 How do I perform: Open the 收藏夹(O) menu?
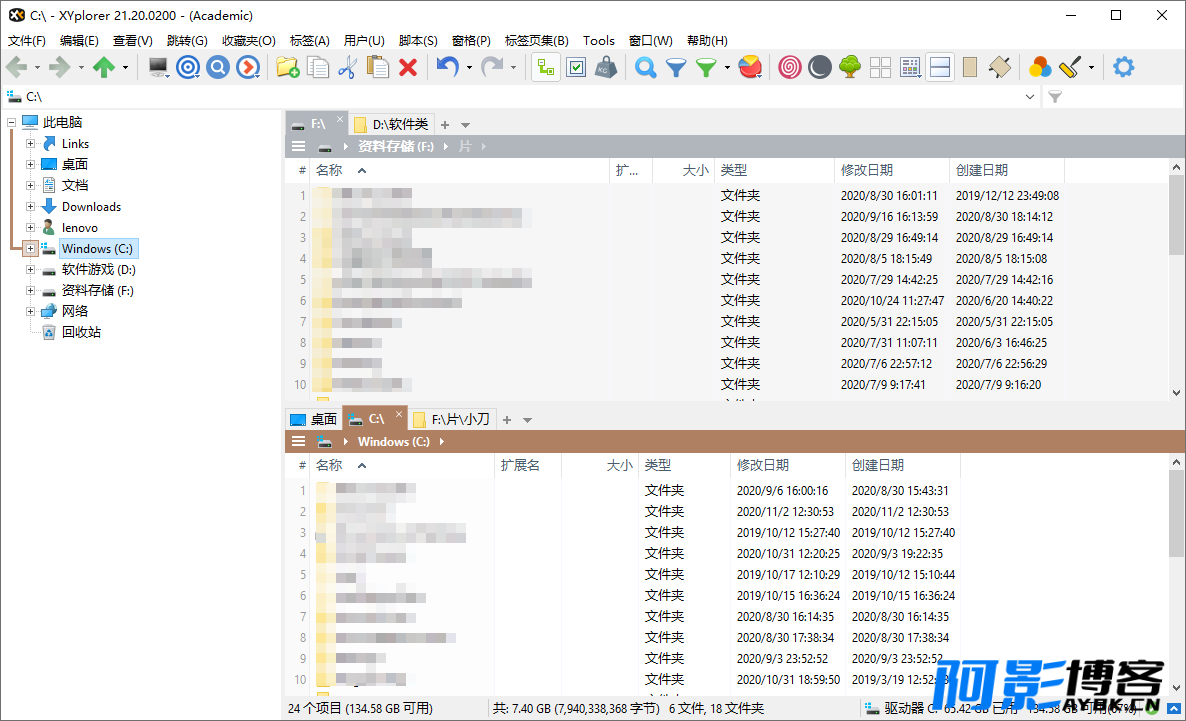pyautogui.click(x=249, y=41)
